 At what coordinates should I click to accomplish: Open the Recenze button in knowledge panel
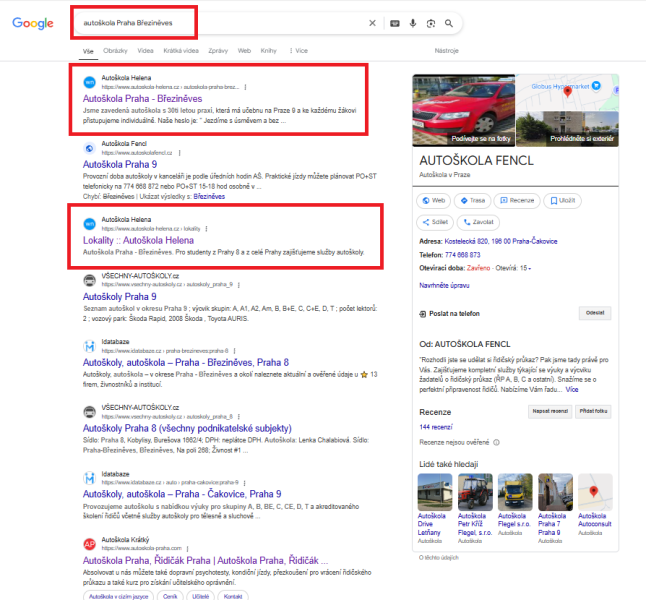(517, 201)
